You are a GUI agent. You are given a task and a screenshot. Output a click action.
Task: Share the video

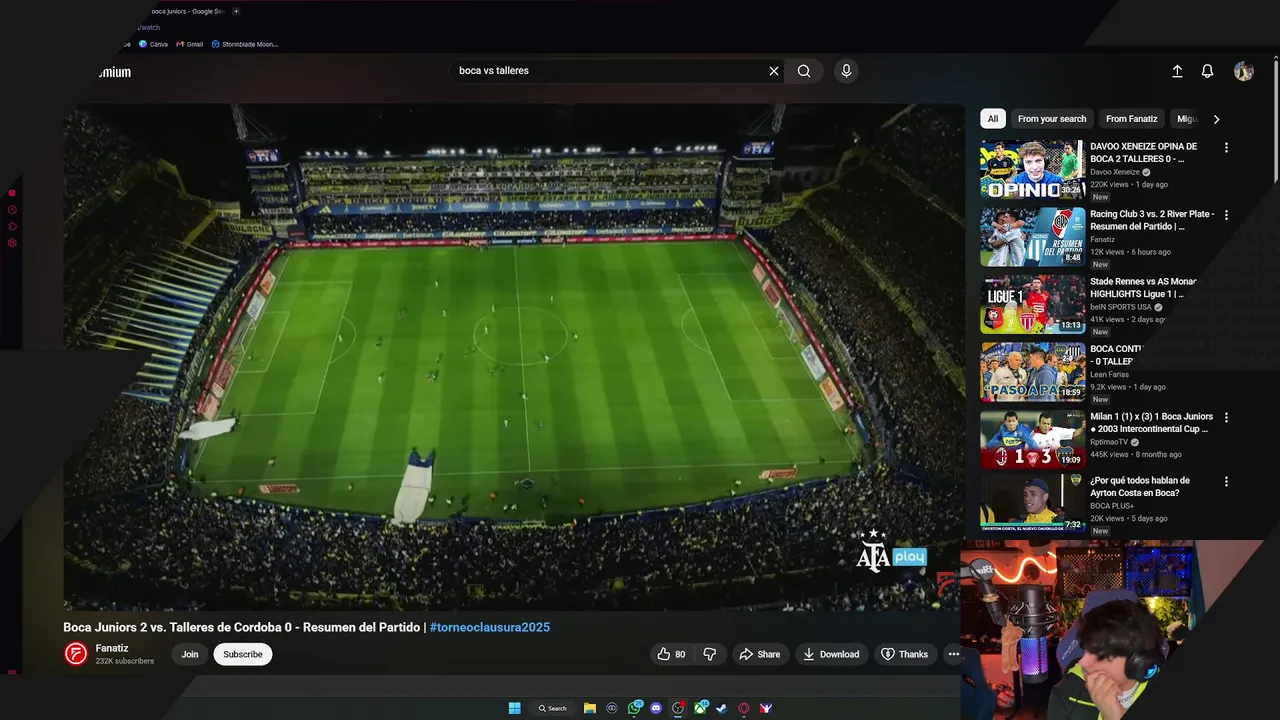click(759, 654)
